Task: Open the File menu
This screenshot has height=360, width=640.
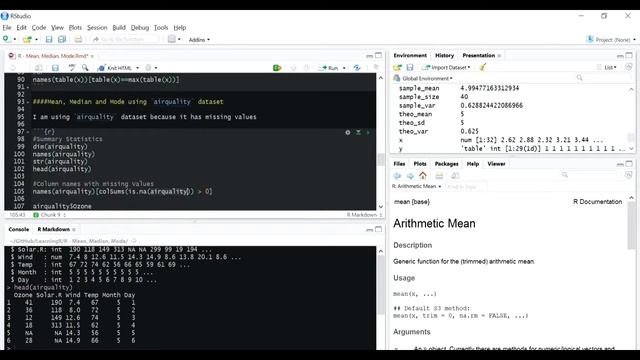Action: click(7, 27)
